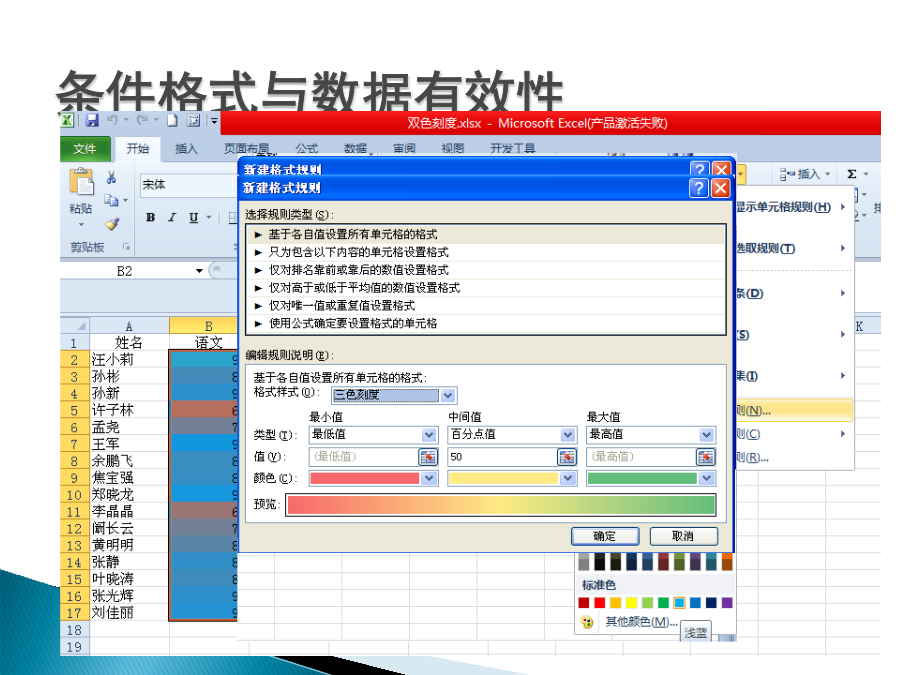900x675 pixels.
Task: Toggle Italic formatting button
Action: coord(171,217)
